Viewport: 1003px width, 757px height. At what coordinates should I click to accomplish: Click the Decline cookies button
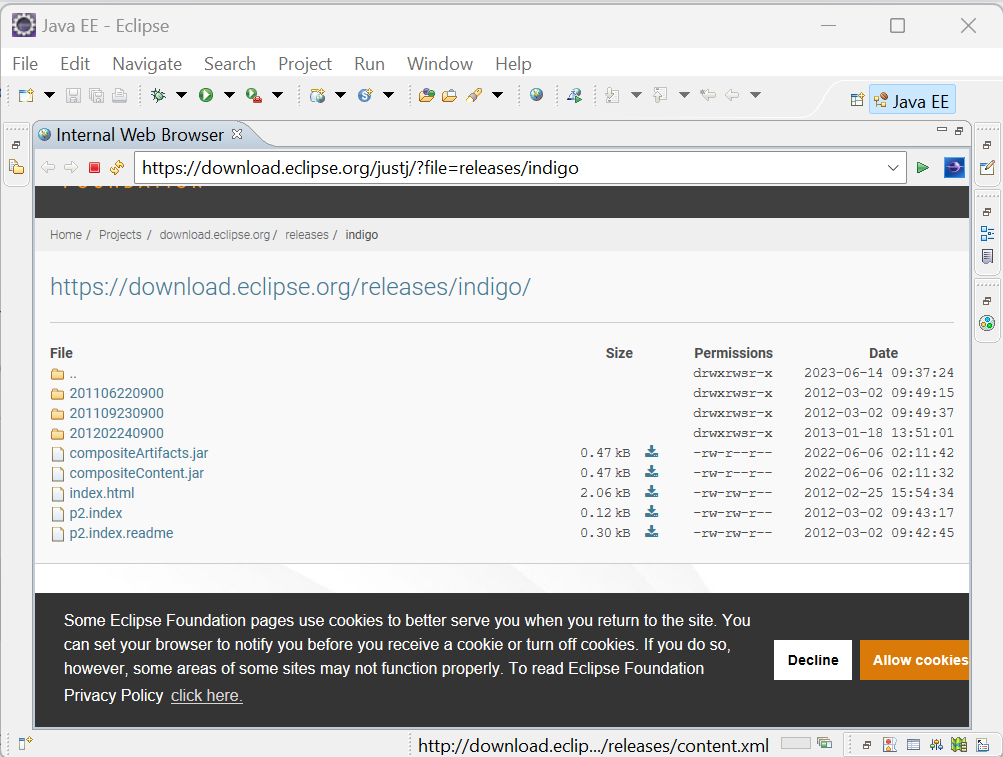(812, 660)
